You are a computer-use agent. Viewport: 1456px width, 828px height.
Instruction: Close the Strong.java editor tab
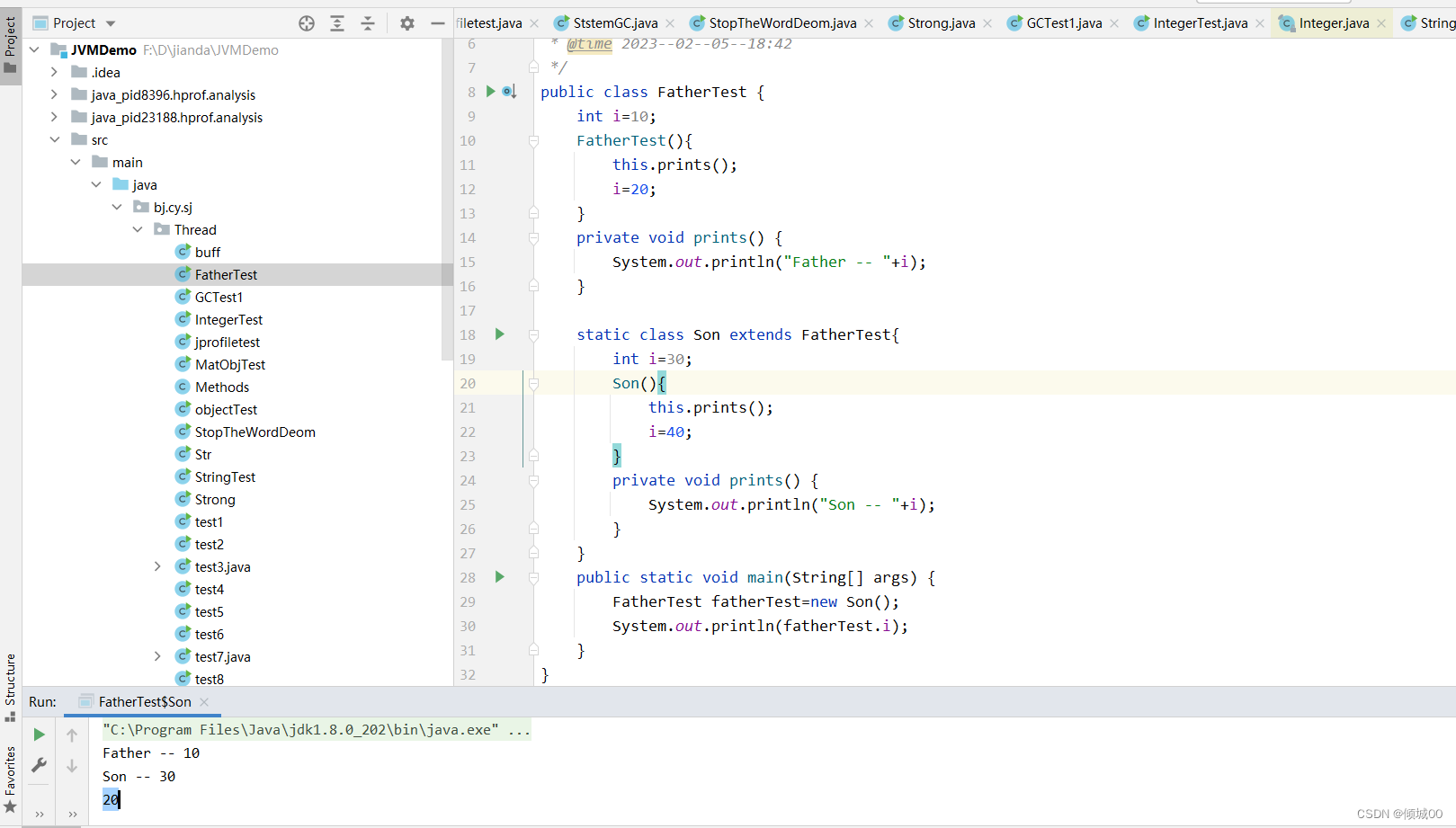(x=987, y=23)
